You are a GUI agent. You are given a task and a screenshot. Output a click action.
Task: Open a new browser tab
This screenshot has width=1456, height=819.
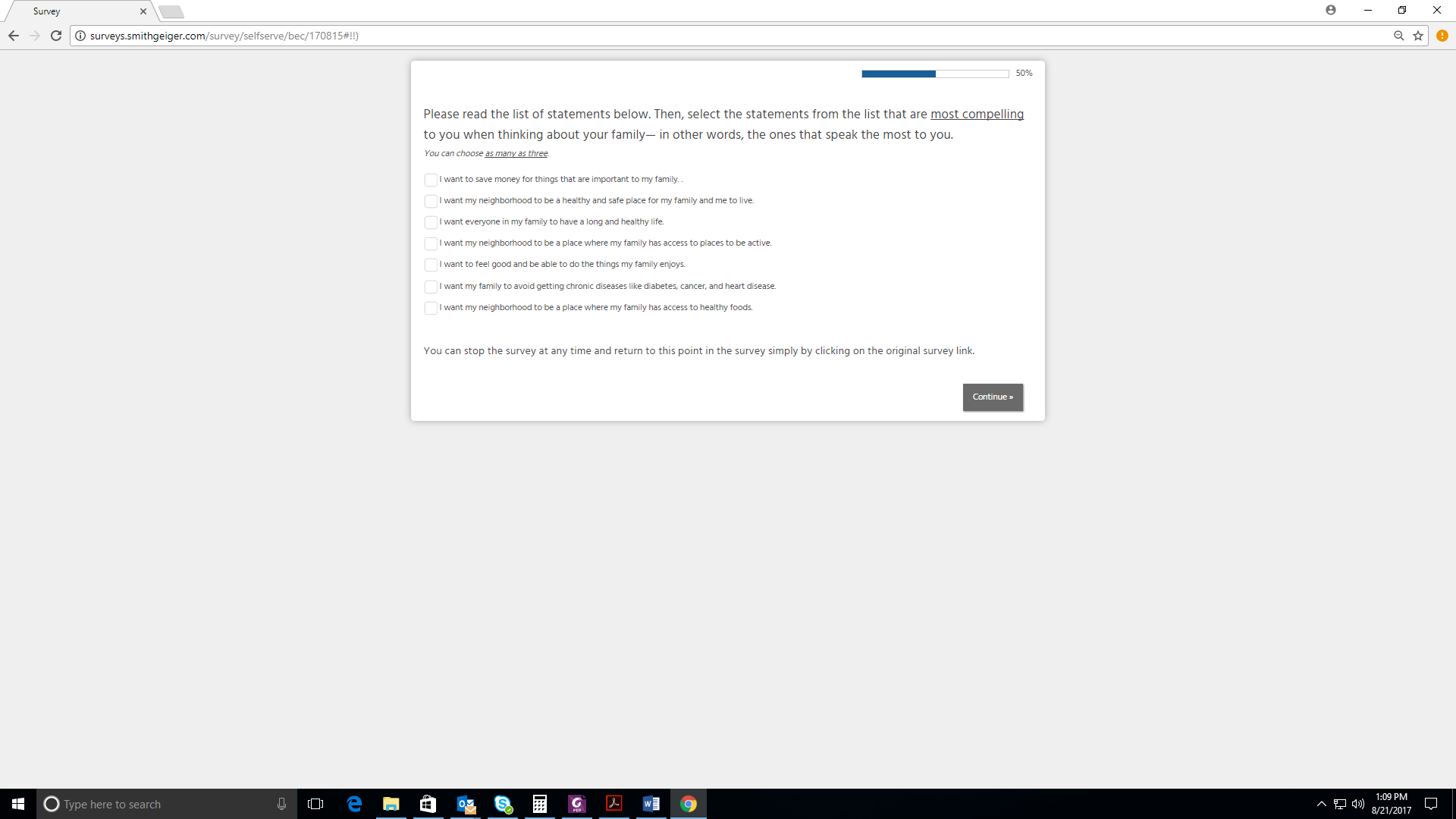pyautogui.click(x=171, y=11)
